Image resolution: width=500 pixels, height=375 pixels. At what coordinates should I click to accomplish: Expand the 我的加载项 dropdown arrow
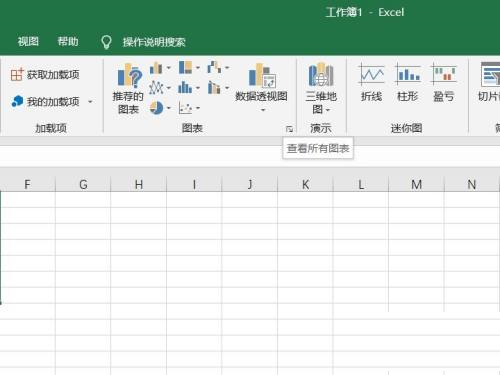pyautogui.click(x=90, y=101)
